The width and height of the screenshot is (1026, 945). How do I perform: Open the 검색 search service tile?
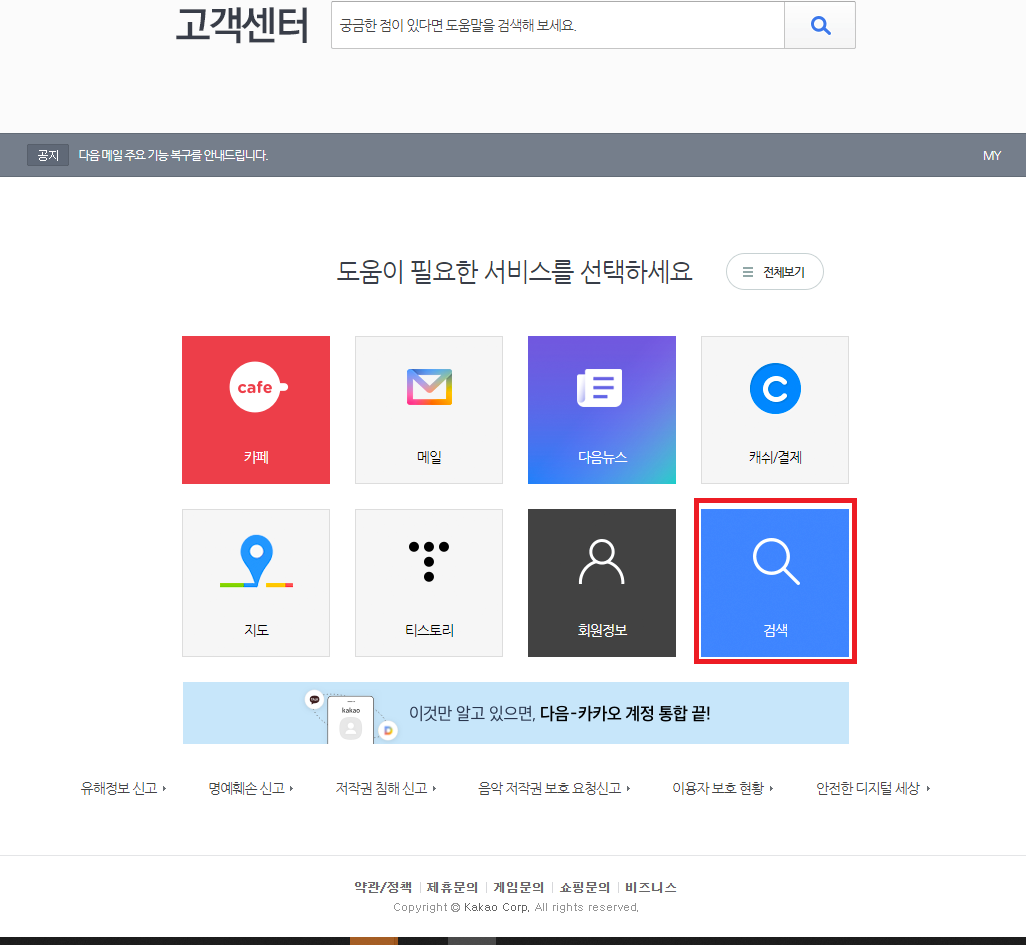775,582
